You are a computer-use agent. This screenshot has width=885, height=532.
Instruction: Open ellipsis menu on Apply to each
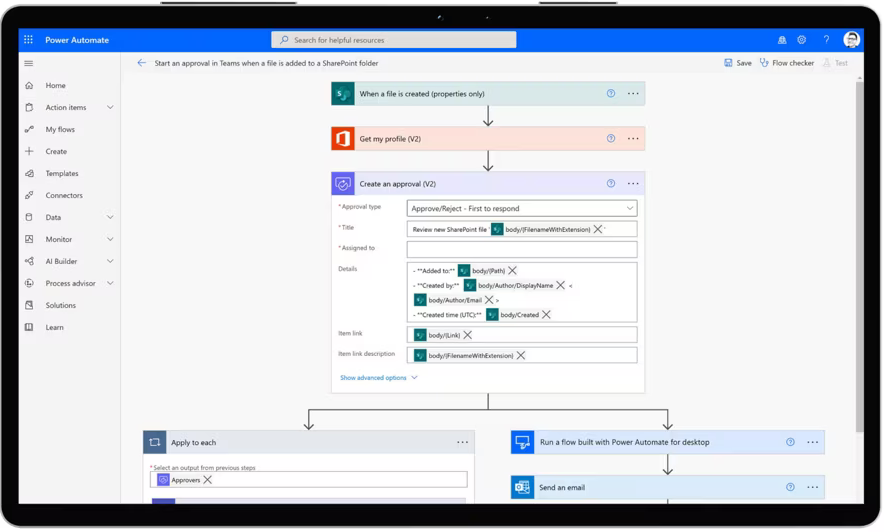pyautogui.click(x=462, y=442)
